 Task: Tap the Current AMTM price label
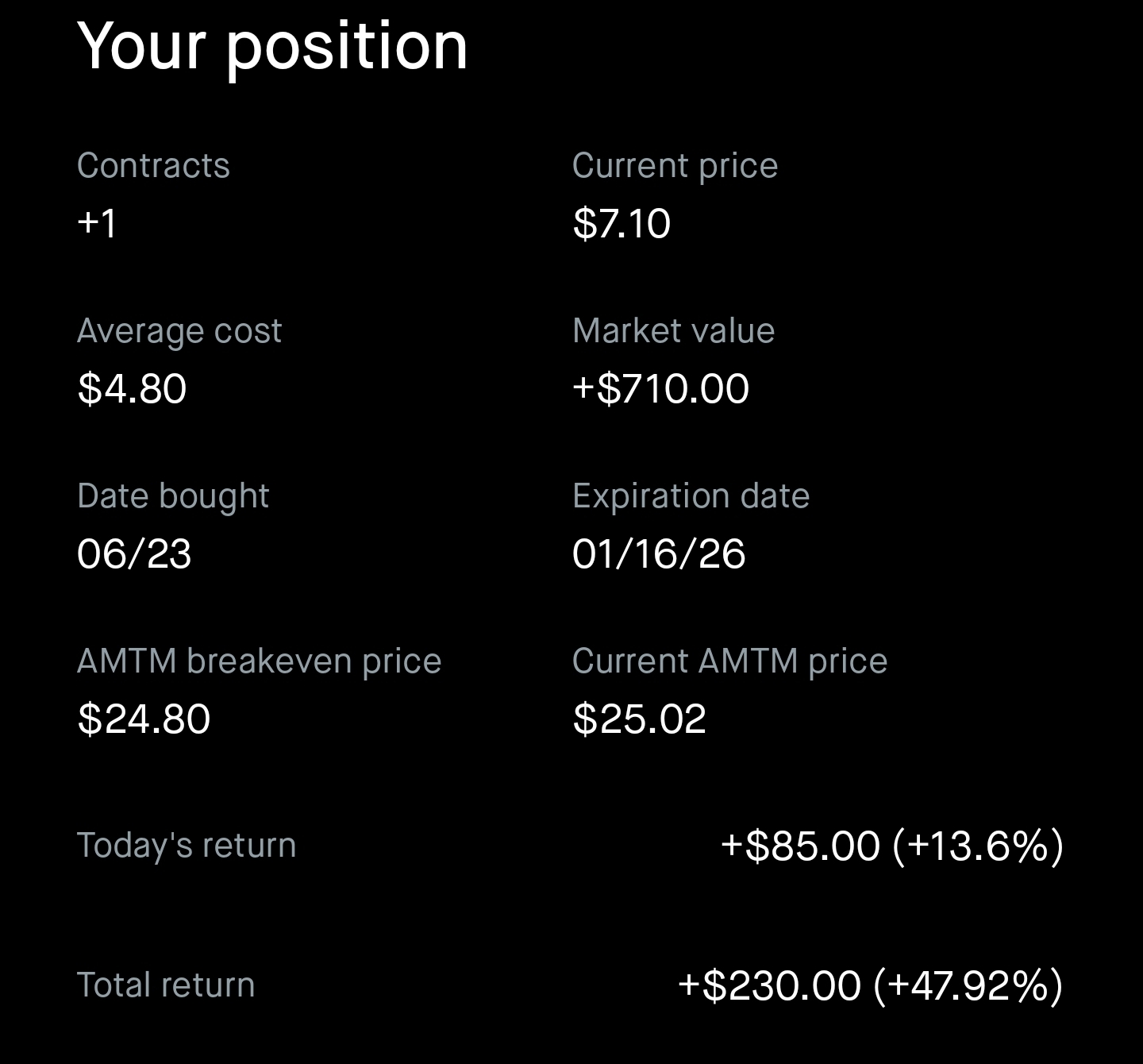point(729,661)
